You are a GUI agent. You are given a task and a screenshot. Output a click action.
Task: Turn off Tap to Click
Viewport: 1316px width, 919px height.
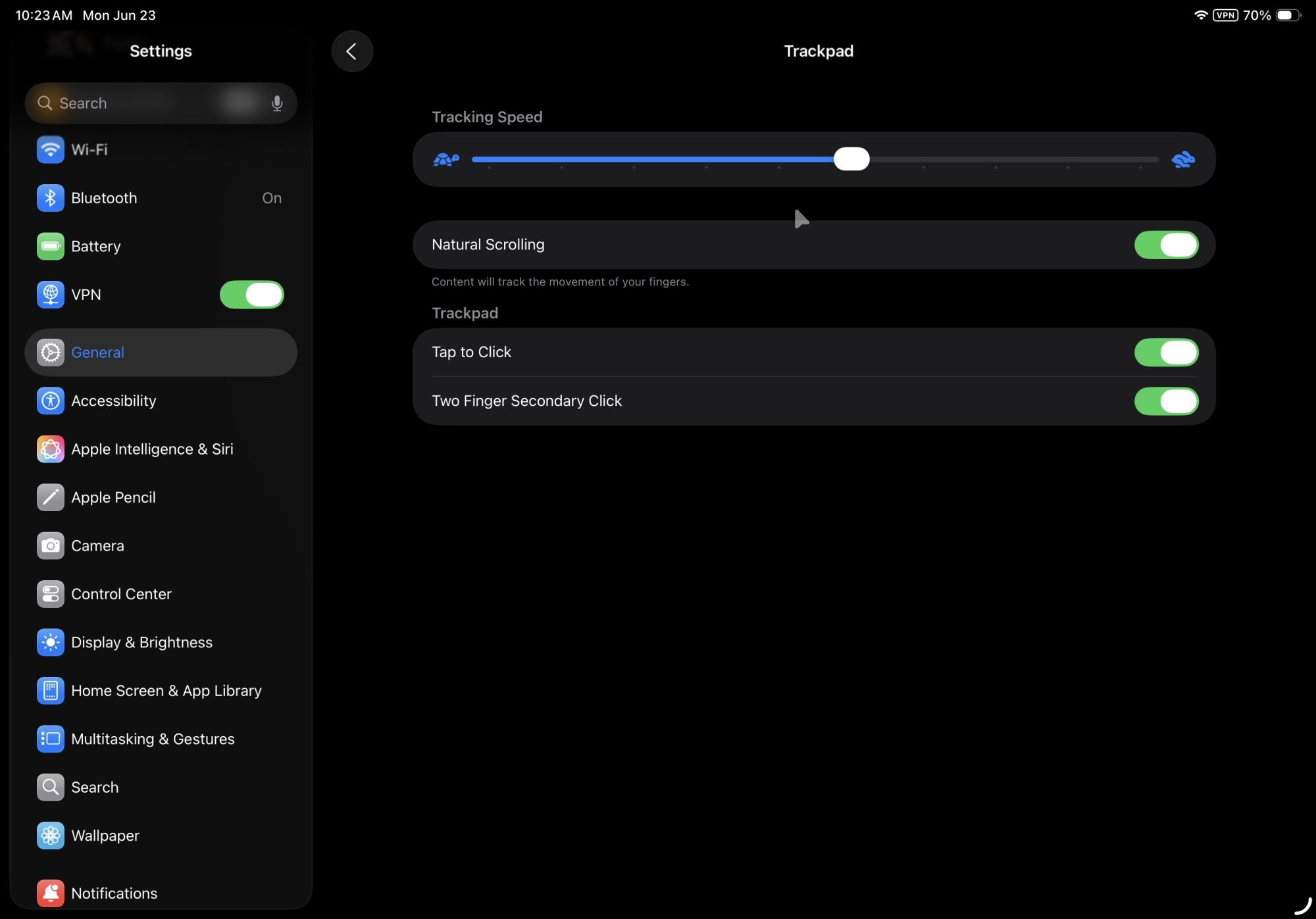click(1165, 353)
